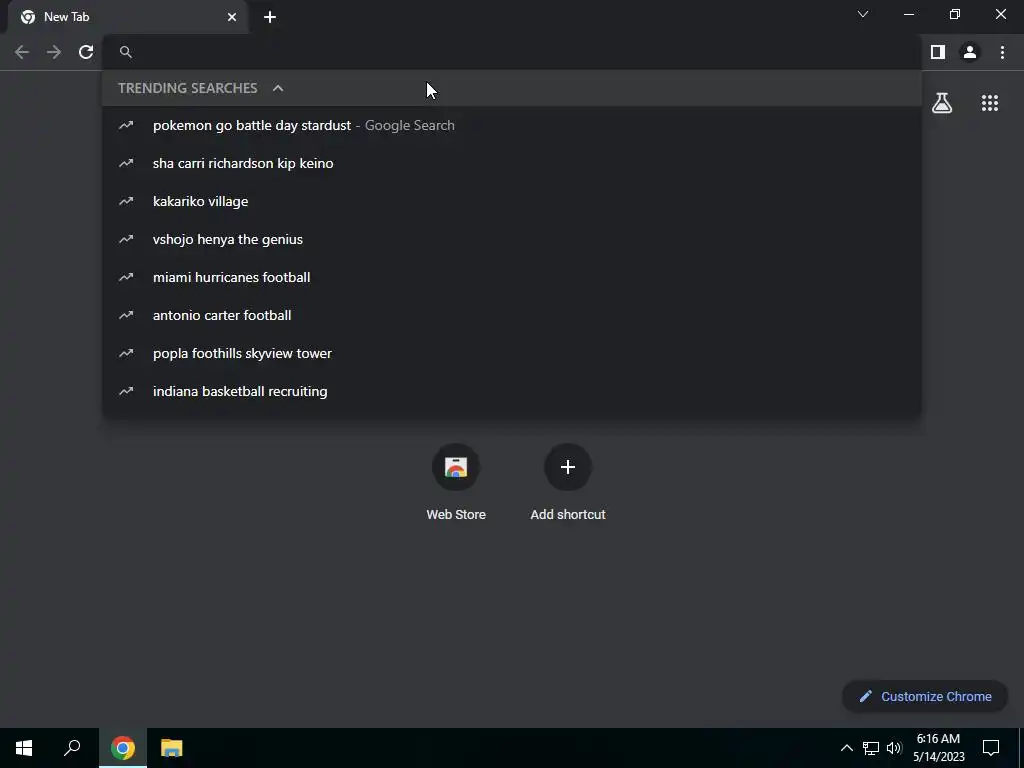Open the tab search dropdown arrow
The image size is (1024, 768).
(x=863, y=14)
